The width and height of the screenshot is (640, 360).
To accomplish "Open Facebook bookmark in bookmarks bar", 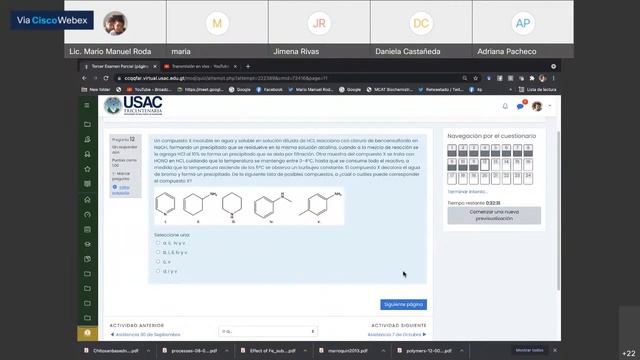I will (x=269, y=89).
